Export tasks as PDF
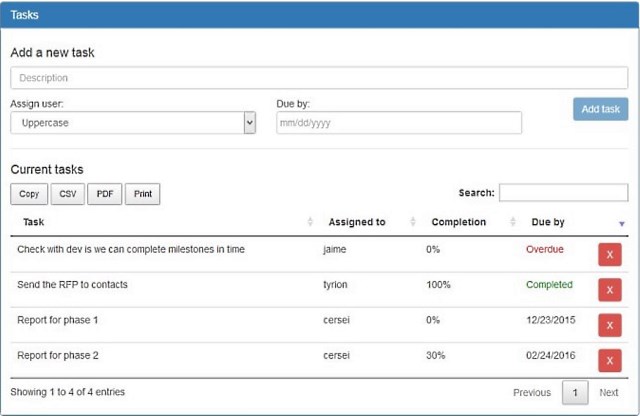The width and height of the screenshot is (640, 416). [104, 194]
